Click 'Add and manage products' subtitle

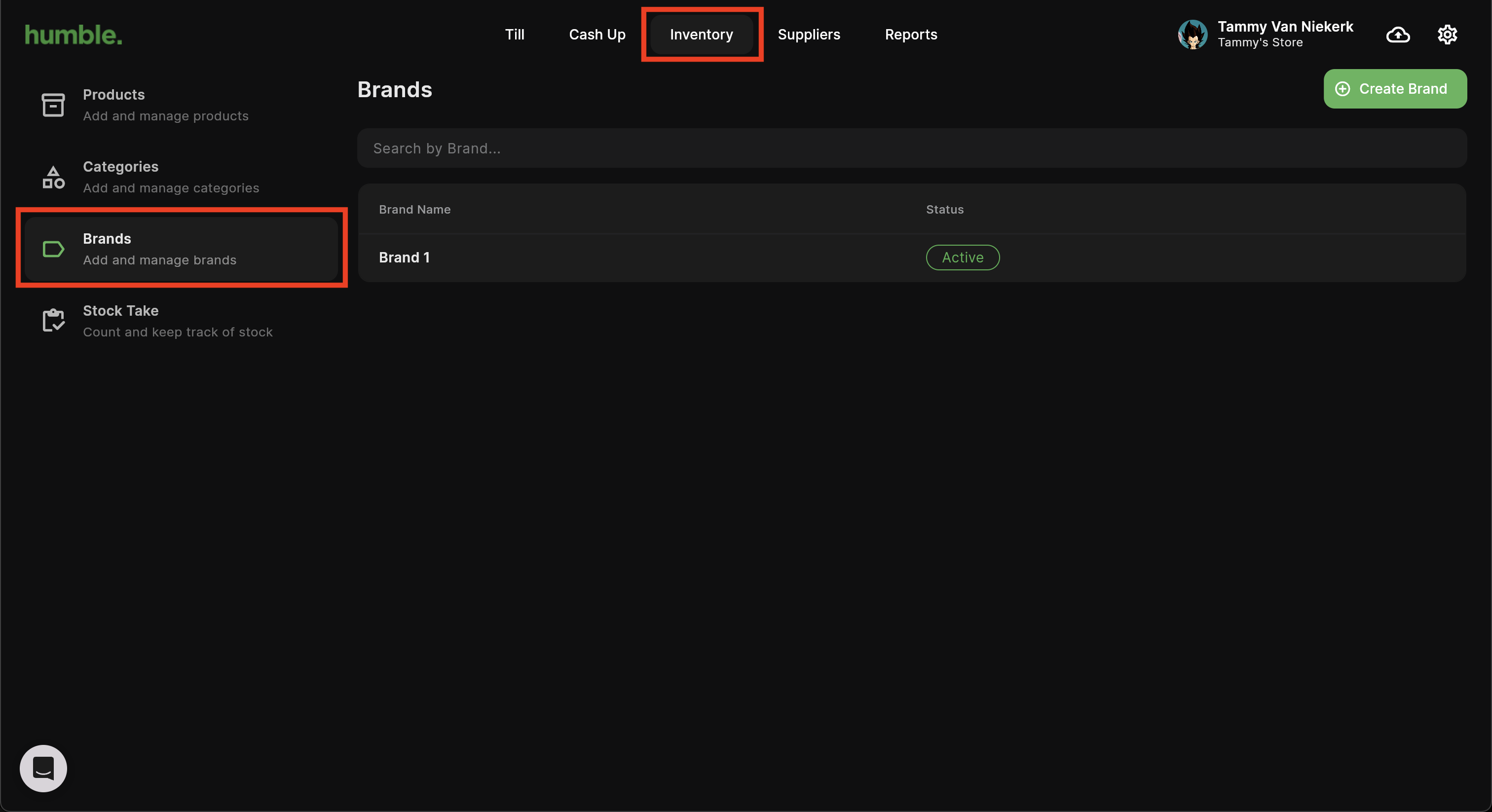[x=166, y=116]
